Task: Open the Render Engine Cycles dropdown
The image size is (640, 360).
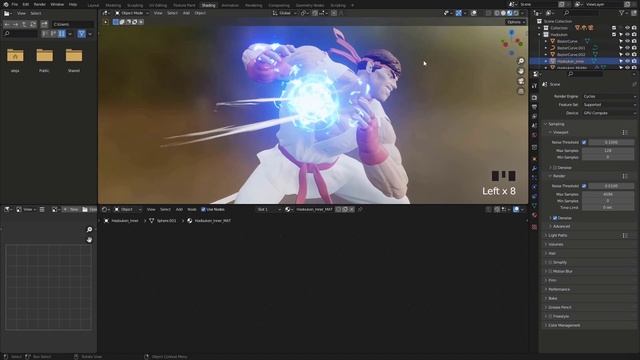Action: (x=609, y=96)
